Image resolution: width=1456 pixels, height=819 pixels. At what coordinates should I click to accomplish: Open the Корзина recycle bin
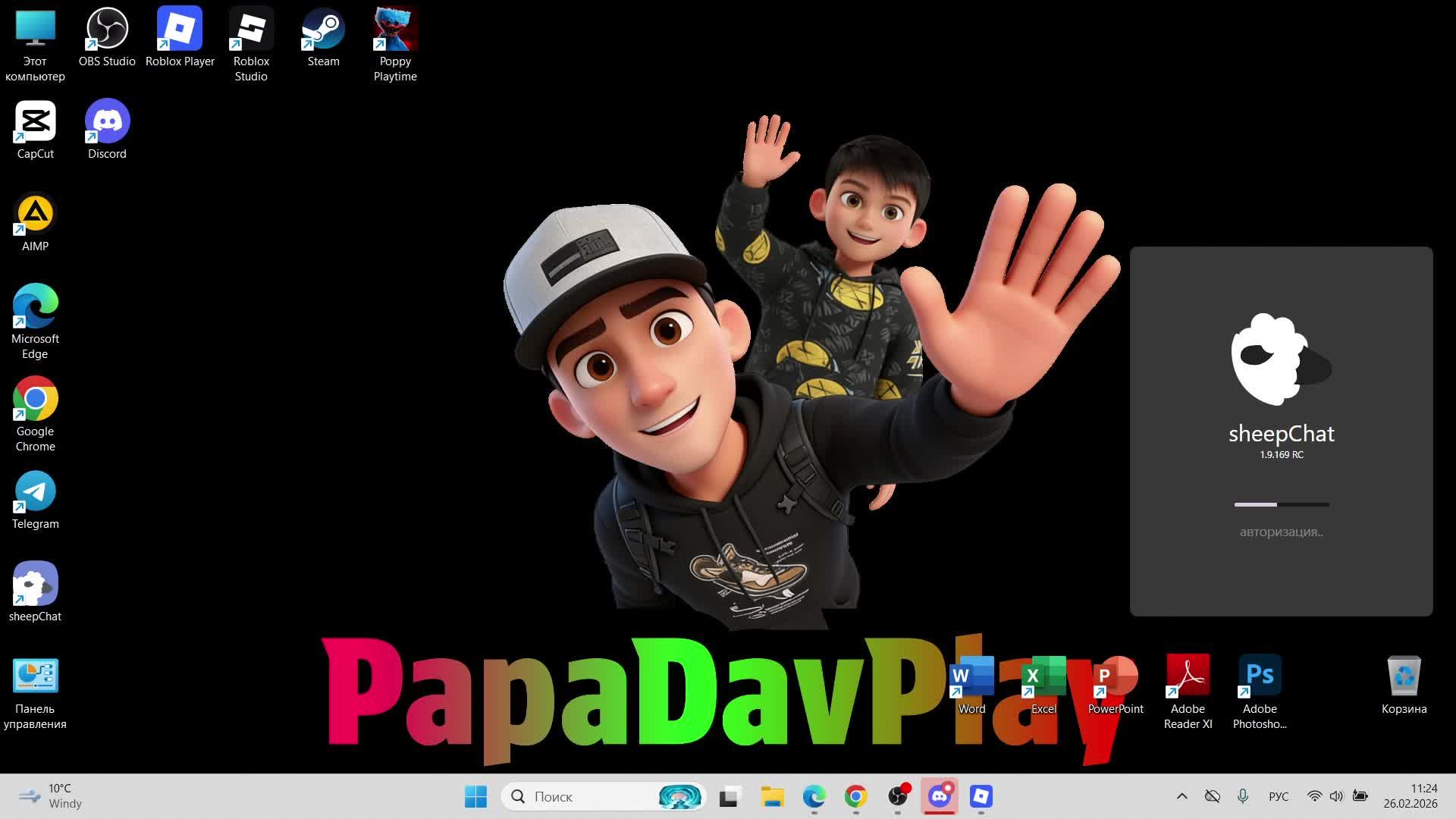tap(1404, 676)
